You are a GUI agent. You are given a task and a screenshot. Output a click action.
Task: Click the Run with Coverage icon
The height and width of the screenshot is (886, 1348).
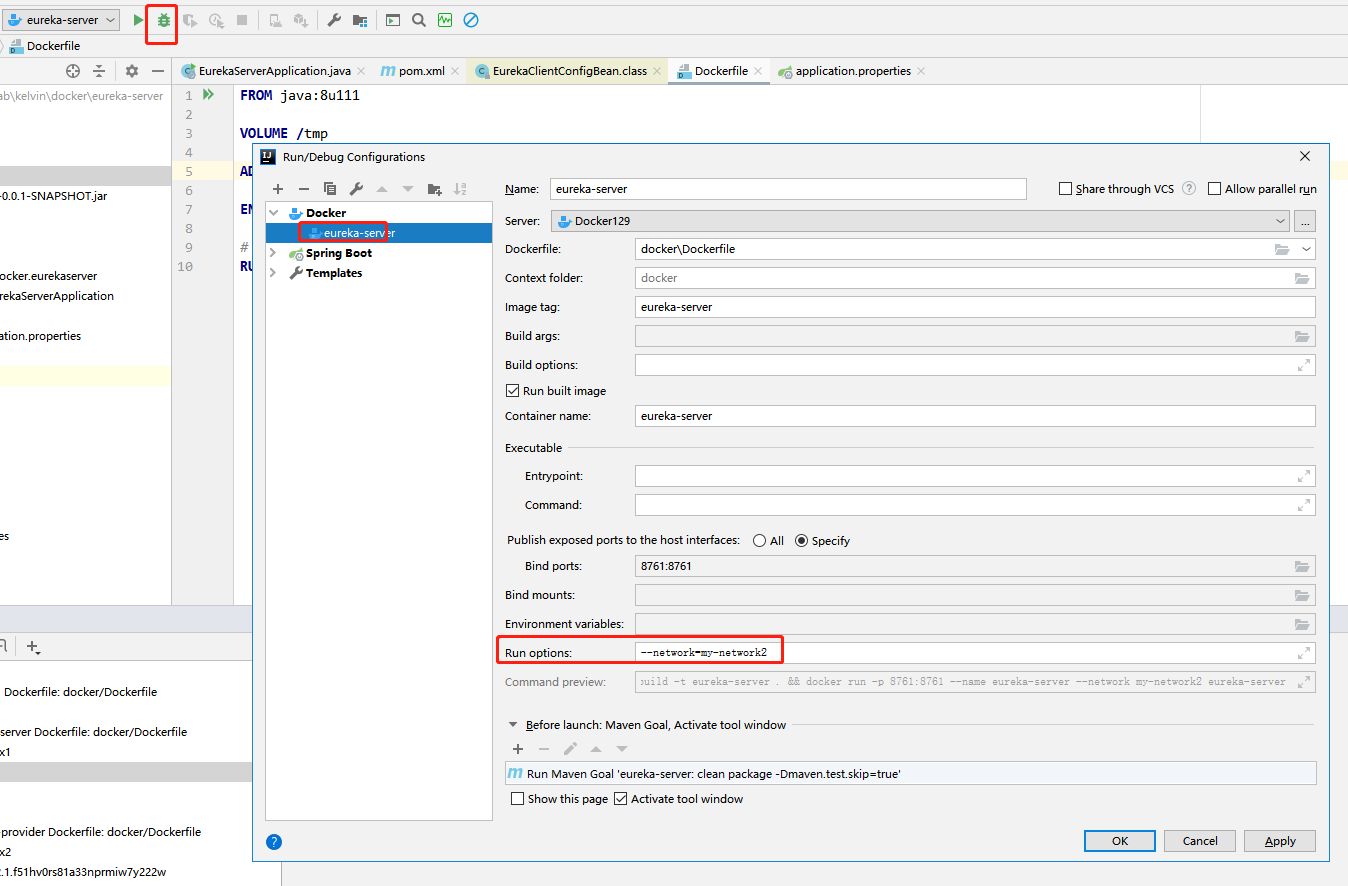coord(190,20)
